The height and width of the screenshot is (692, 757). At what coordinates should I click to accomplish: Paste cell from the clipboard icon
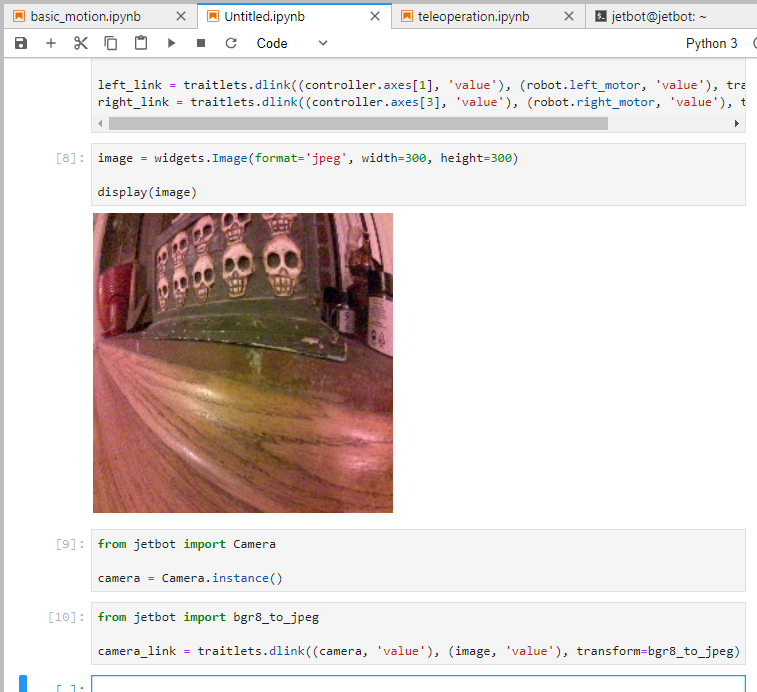[x=141, y=43]
